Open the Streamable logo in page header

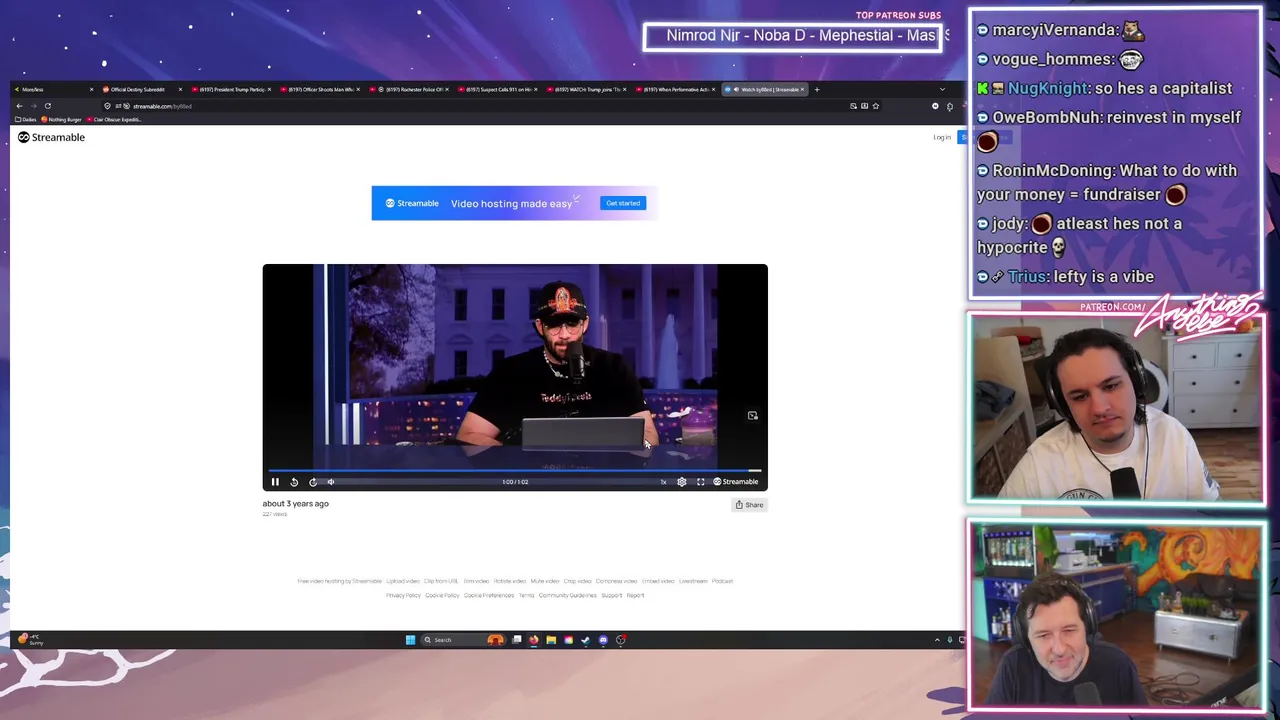(52, 137)
